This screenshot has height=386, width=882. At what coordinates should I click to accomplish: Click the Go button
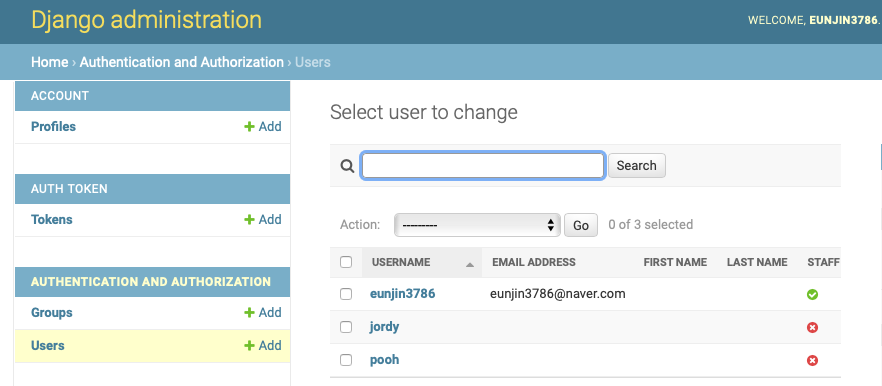point(581,225)
